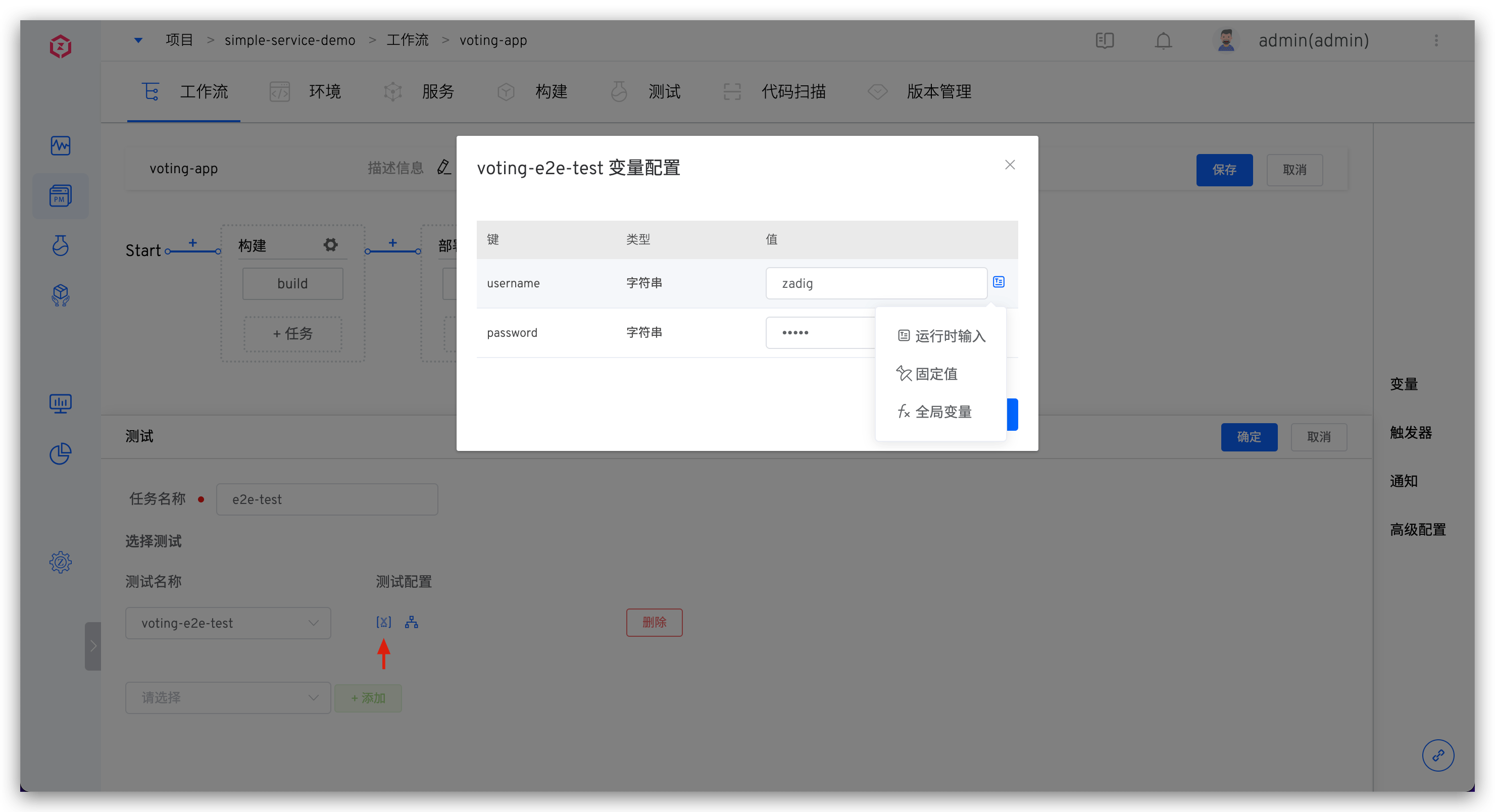Open the voting-e2e-test test name dropdown
The width and height of the screenshot is (1495, 812).
[x=228, y=623]
